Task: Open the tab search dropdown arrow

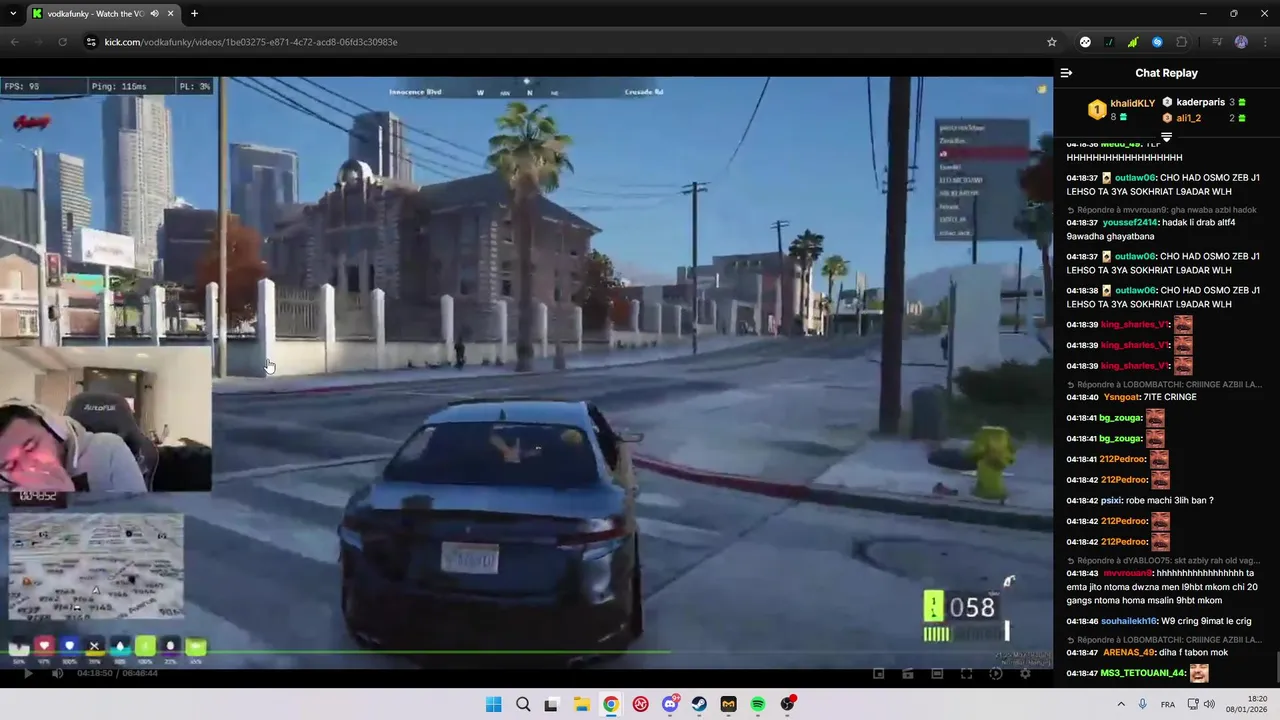Action: 13,14
